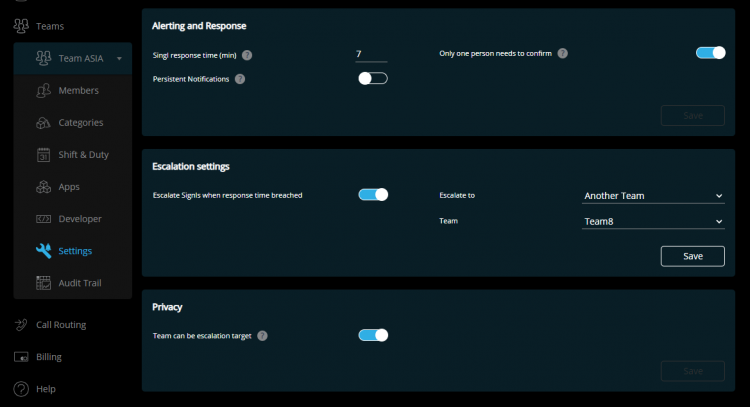
Task: Toggle Escalate Signls when response time breached
Action: pos(373,195)
